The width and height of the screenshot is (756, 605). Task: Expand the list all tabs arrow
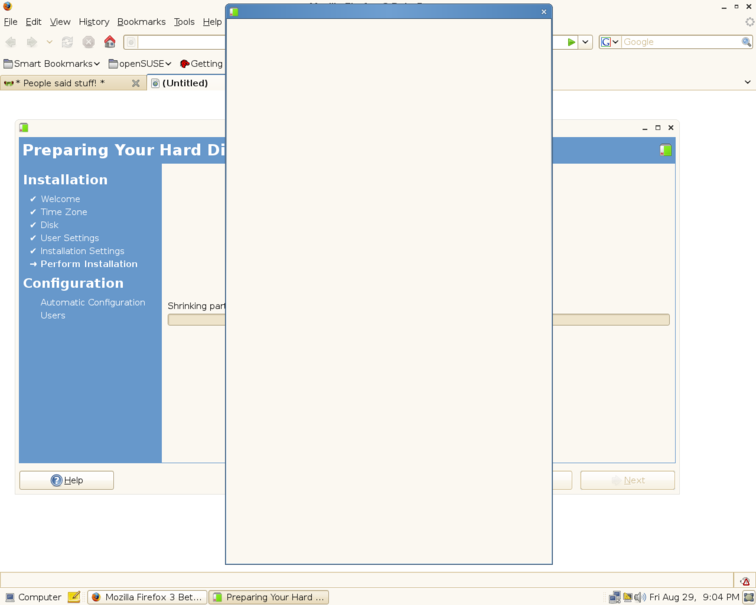tap(747, 83)
